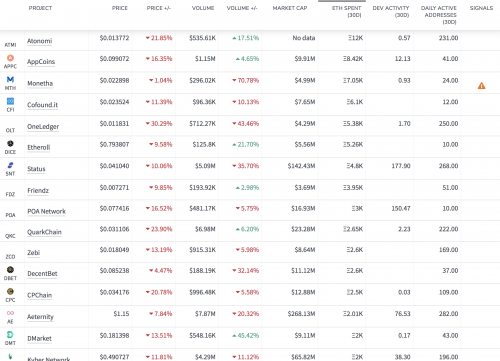
Task: Click QuarkChain market cap $23.28M
Action: 303,229
